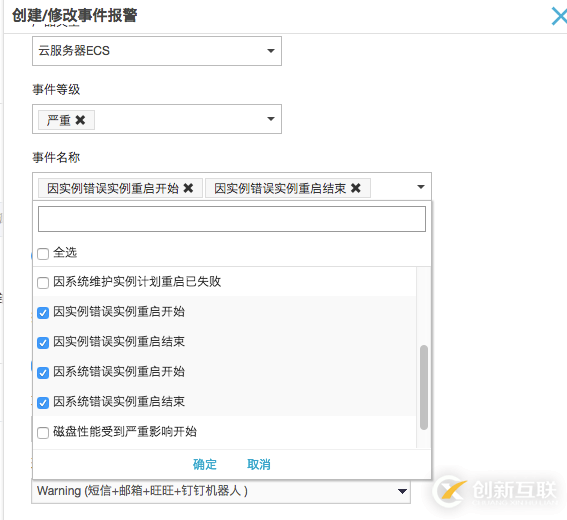Open the Warning notification method dropdown
Image resolution: width=567 pixels, height=520 pixels.
(x=221, y=491)
